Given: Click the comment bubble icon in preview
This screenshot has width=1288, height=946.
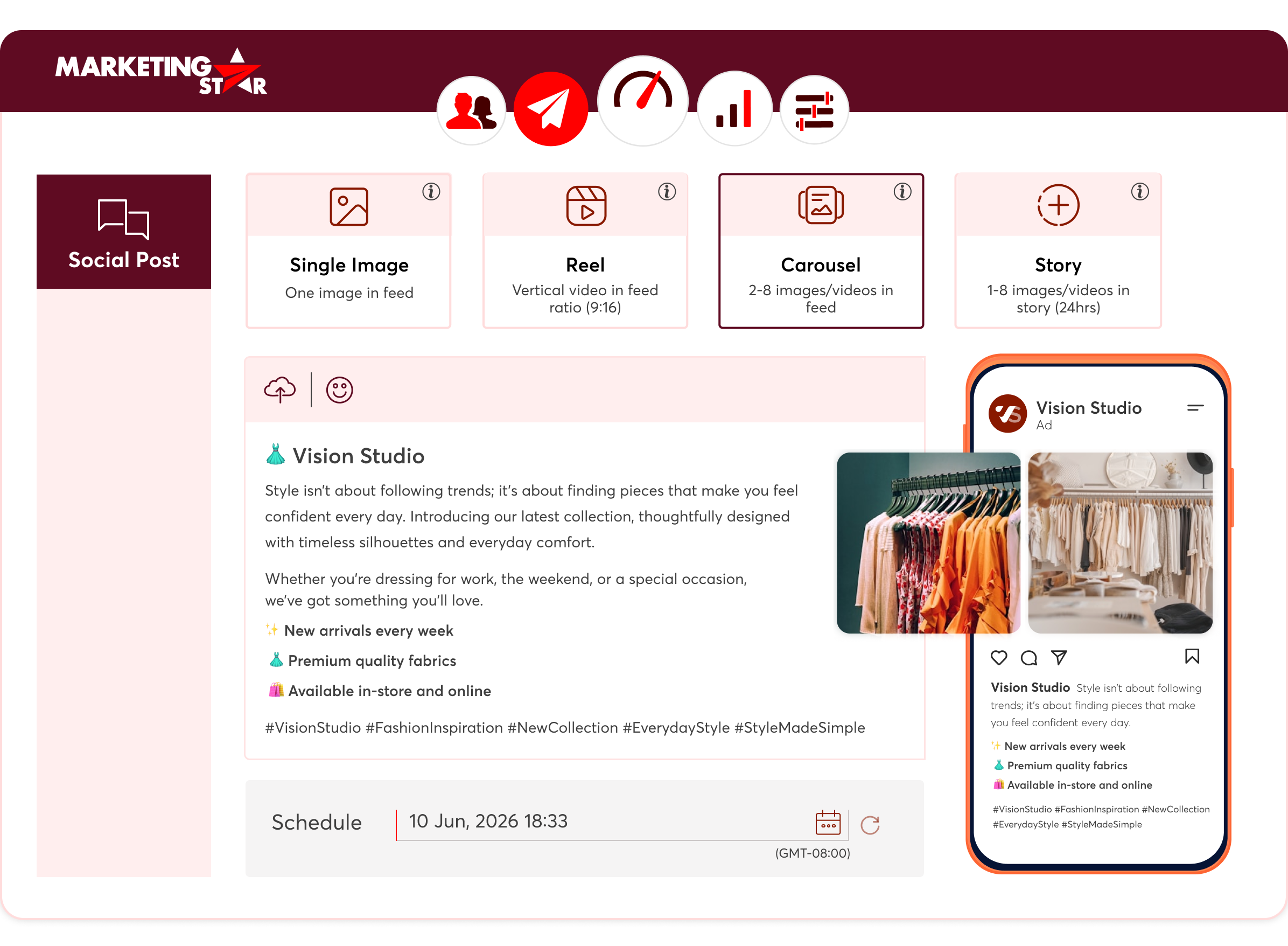Looking at the screenshot, I should pos(1029,657).
